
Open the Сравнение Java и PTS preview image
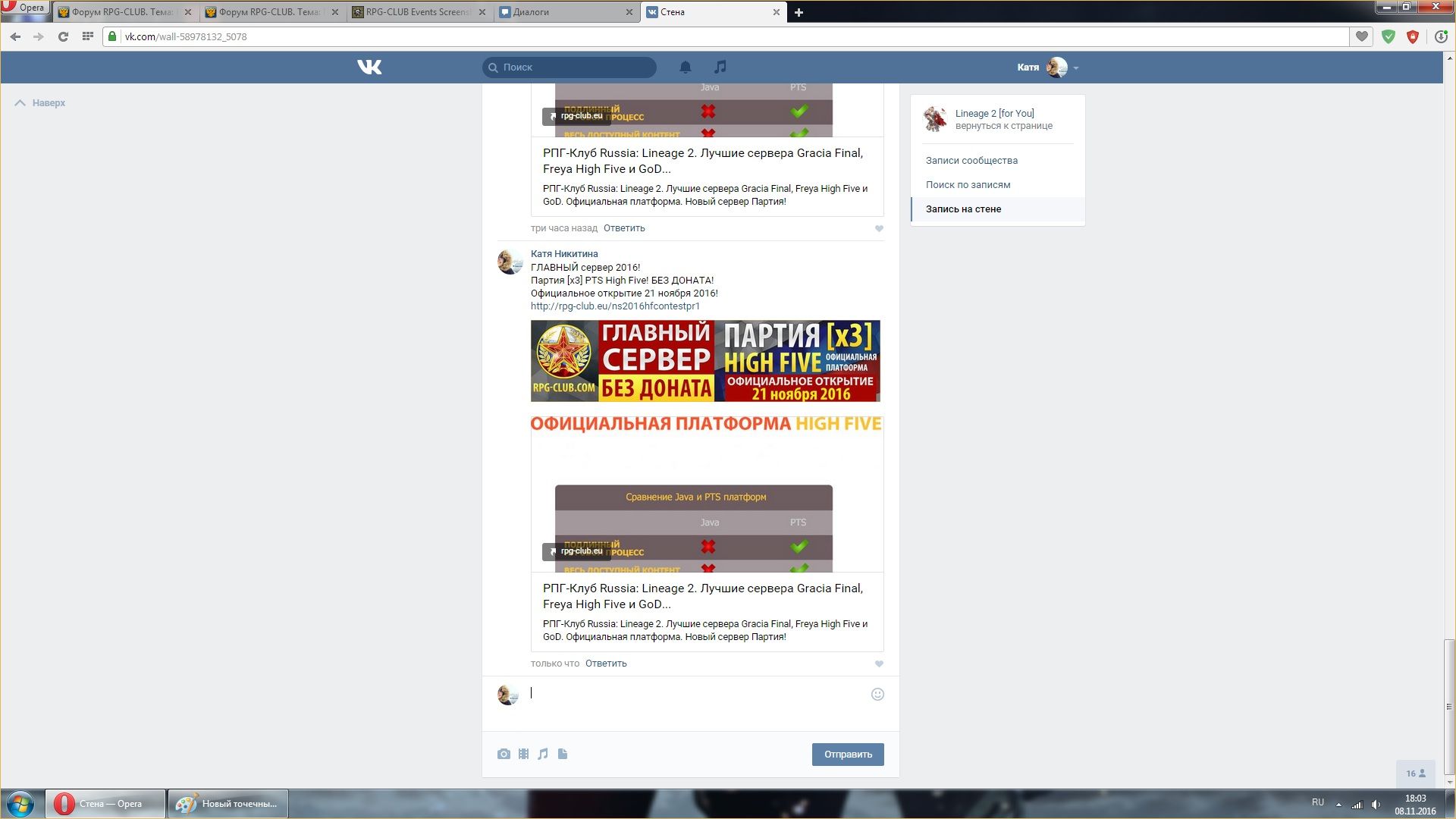coord(707,494)
